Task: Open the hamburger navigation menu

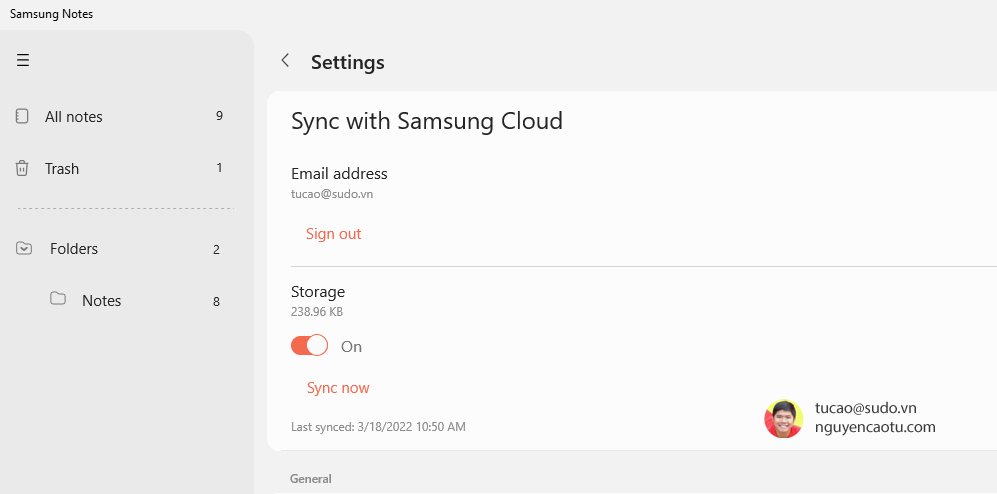Action: (23, 61)
